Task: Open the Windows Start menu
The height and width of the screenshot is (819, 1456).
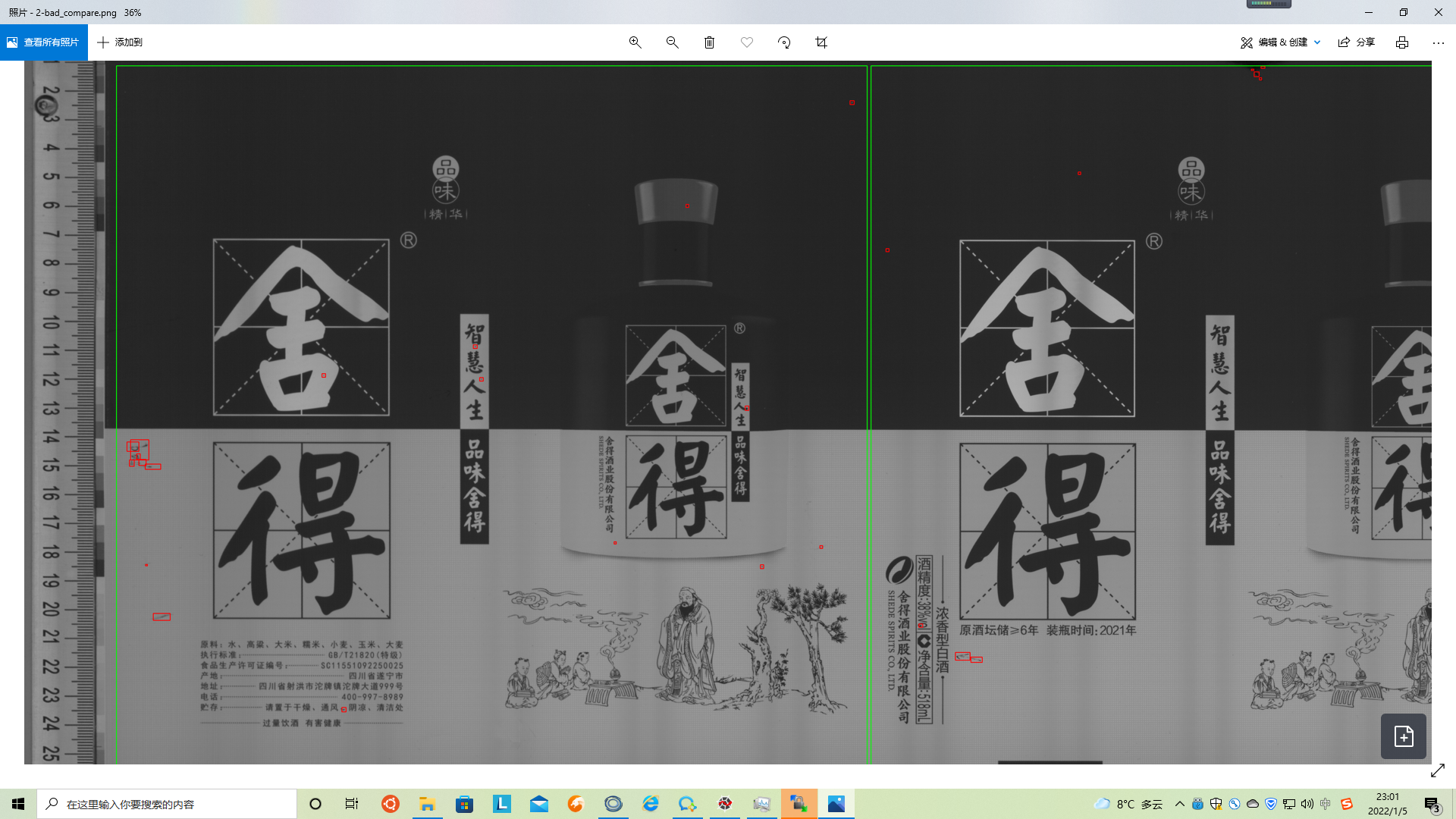Action: [18, 804]
